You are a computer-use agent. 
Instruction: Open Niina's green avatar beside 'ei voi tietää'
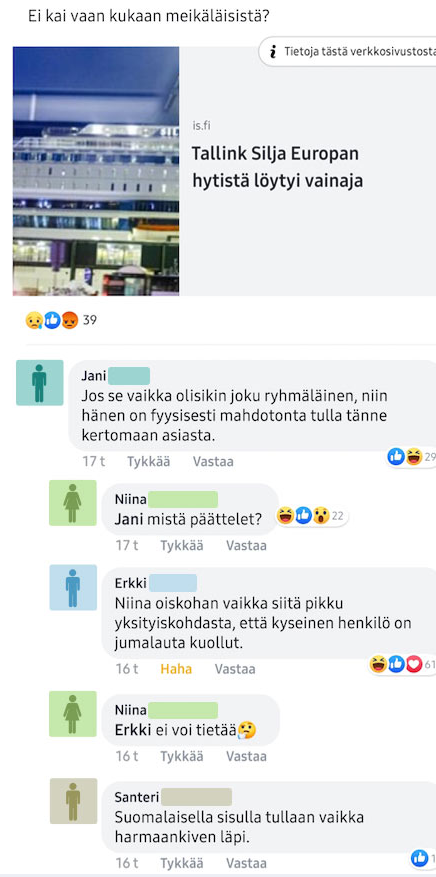click(x=73, y=714)
